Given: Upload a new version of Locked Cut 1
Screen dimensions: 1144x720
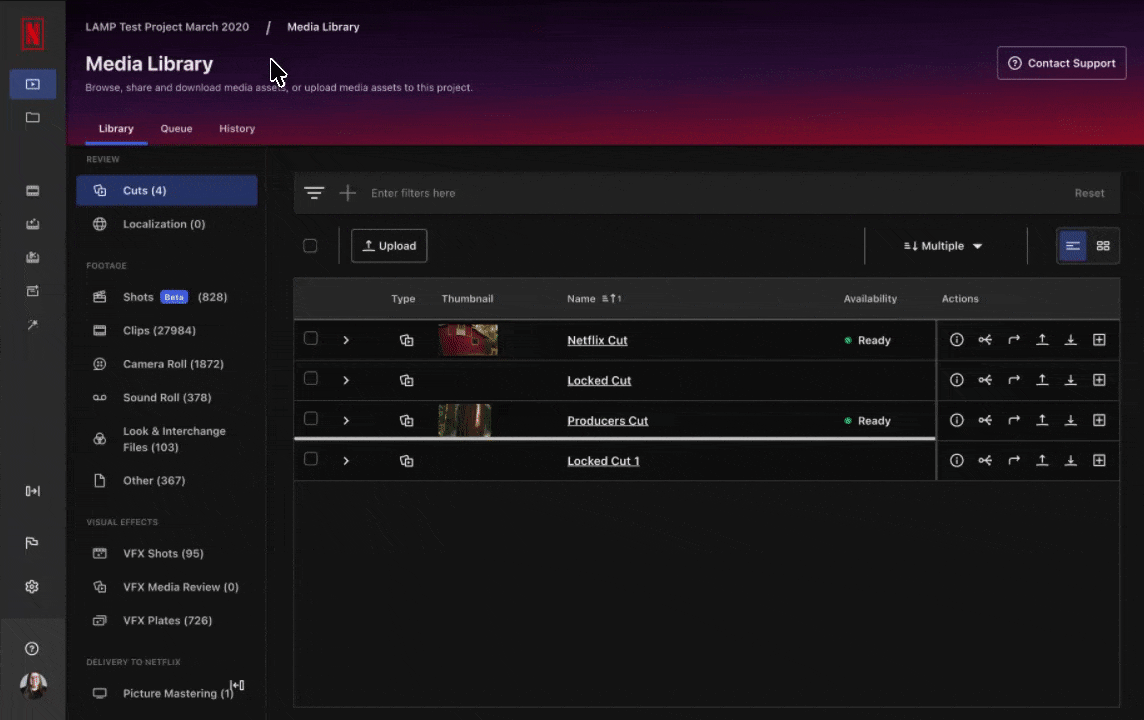Looking at the screenshot, I should coord(1042,460).
